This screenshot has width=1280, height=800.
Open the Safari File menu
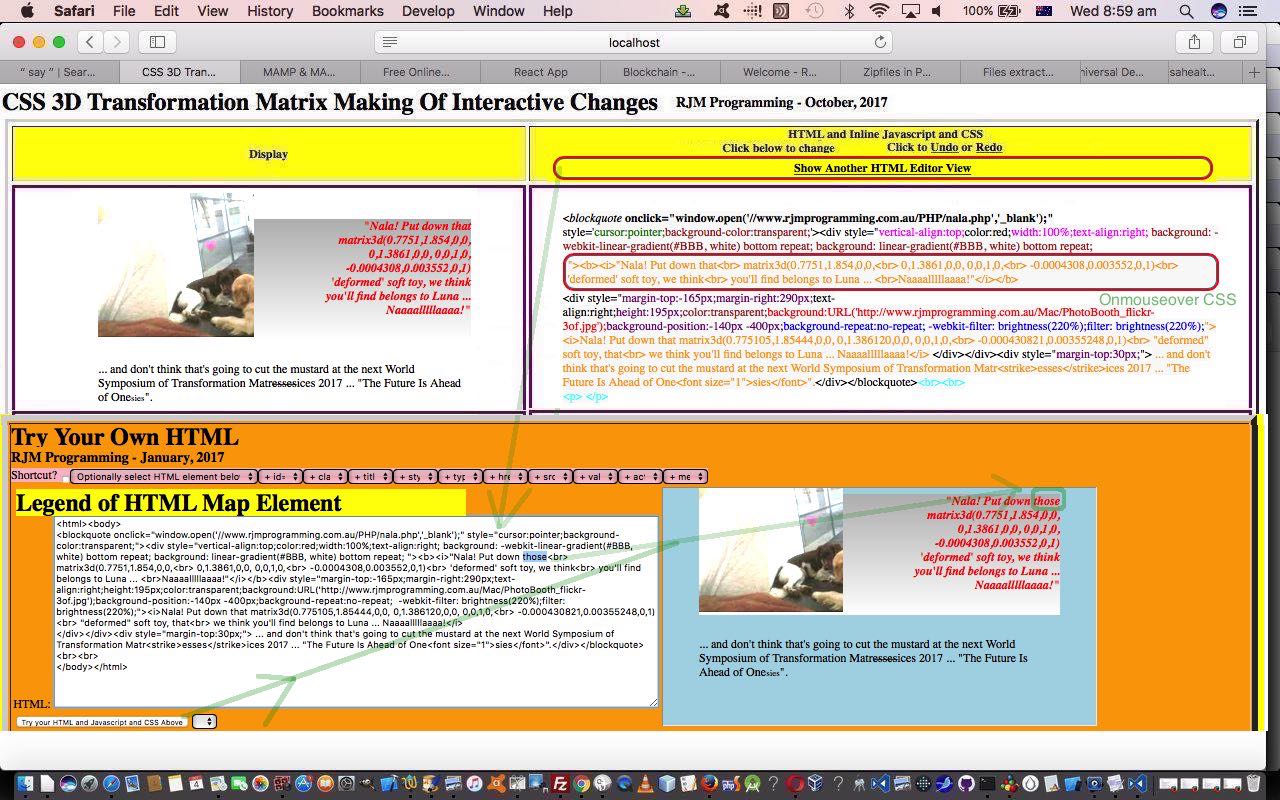124,11
